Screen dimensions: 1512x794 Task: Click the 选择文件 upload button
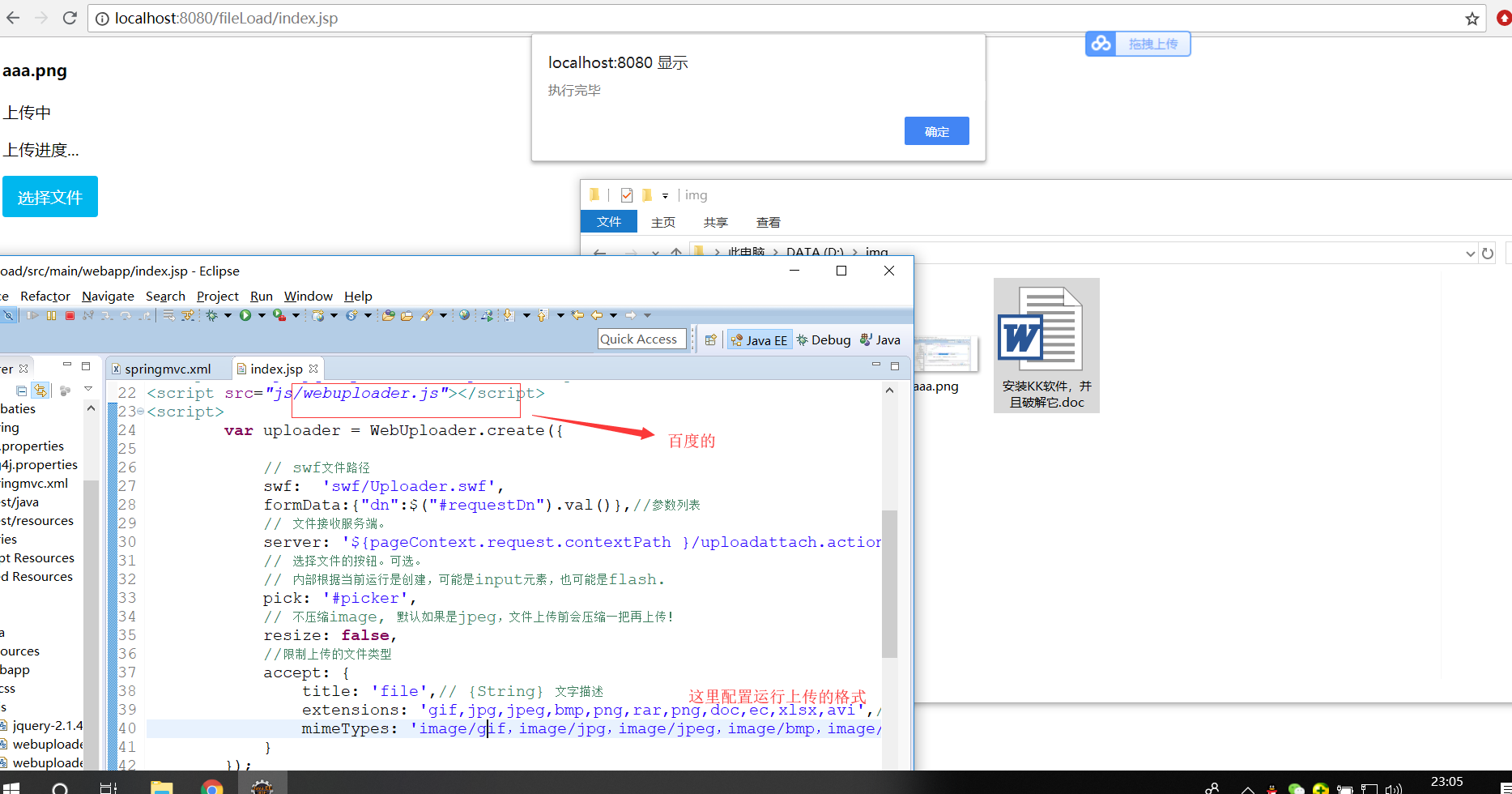point(50,197)
